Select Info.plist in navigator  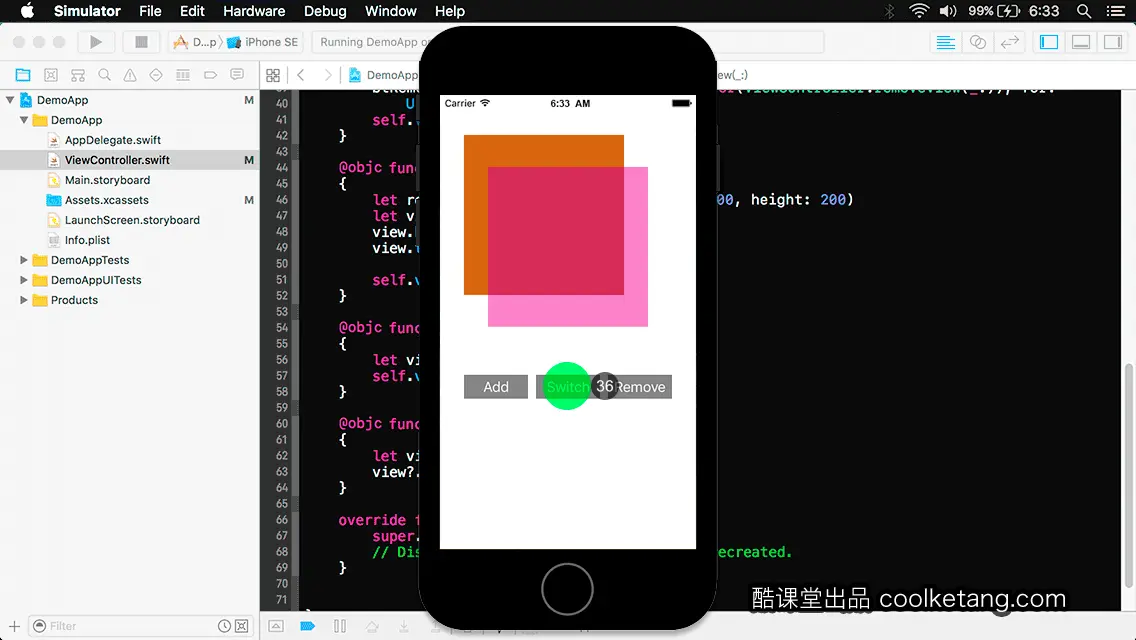coord(87,240)
